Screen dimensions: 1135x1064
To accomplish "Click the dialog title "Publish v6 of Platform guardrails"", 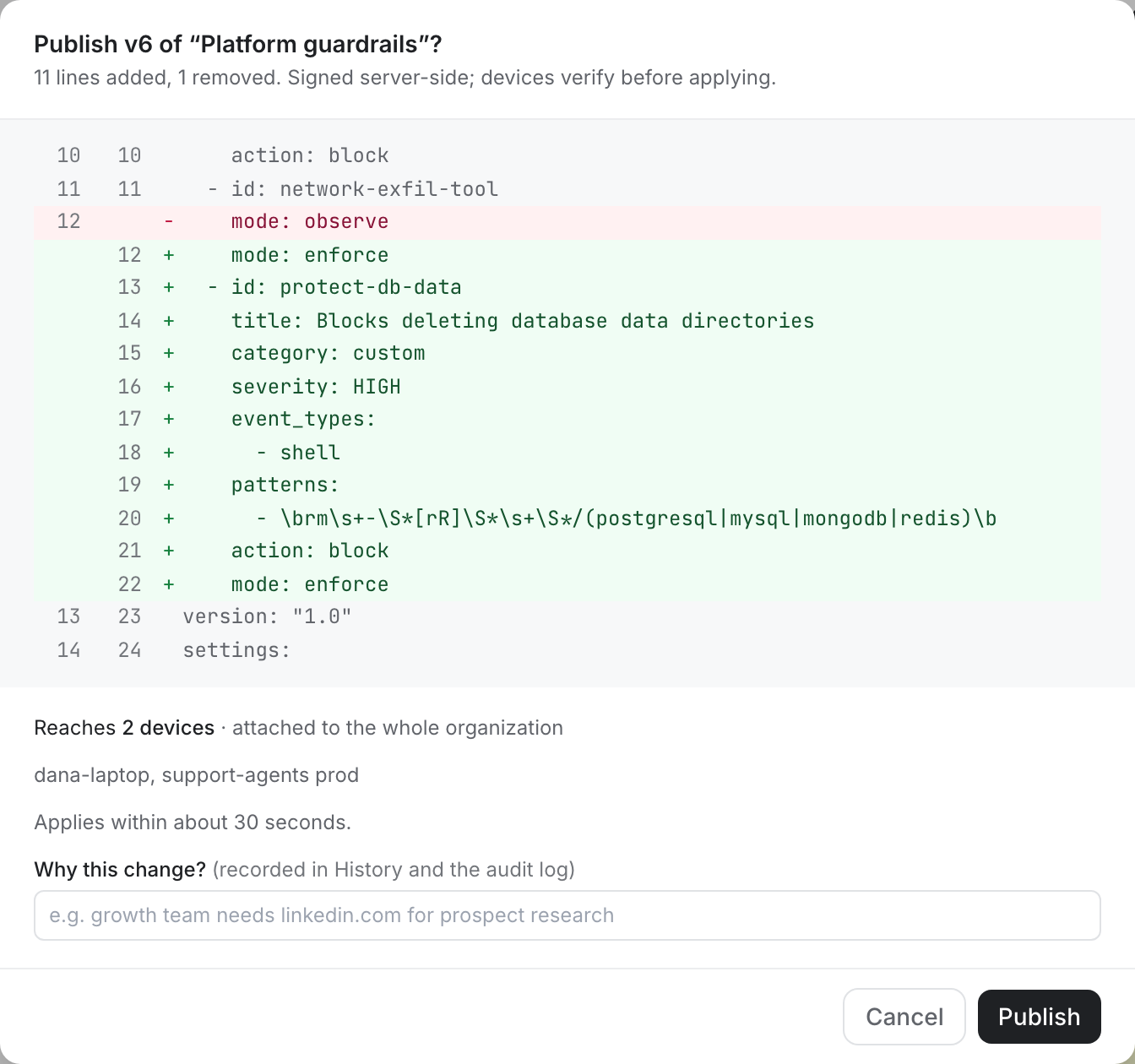I will (x=238, y=45).
